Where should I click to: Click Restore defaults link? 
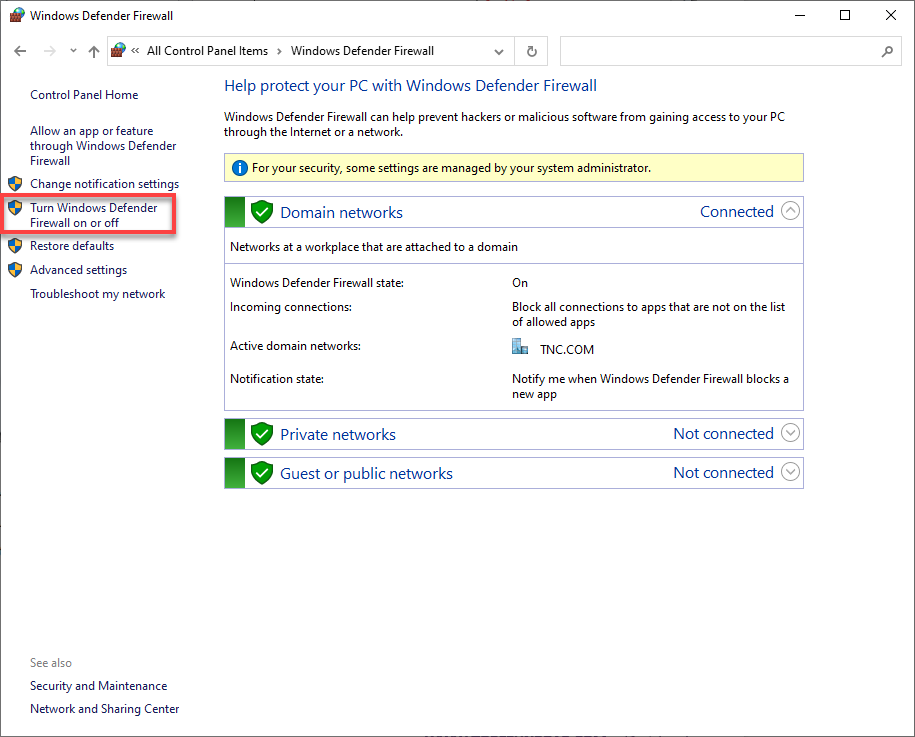[x=72, y=246]
